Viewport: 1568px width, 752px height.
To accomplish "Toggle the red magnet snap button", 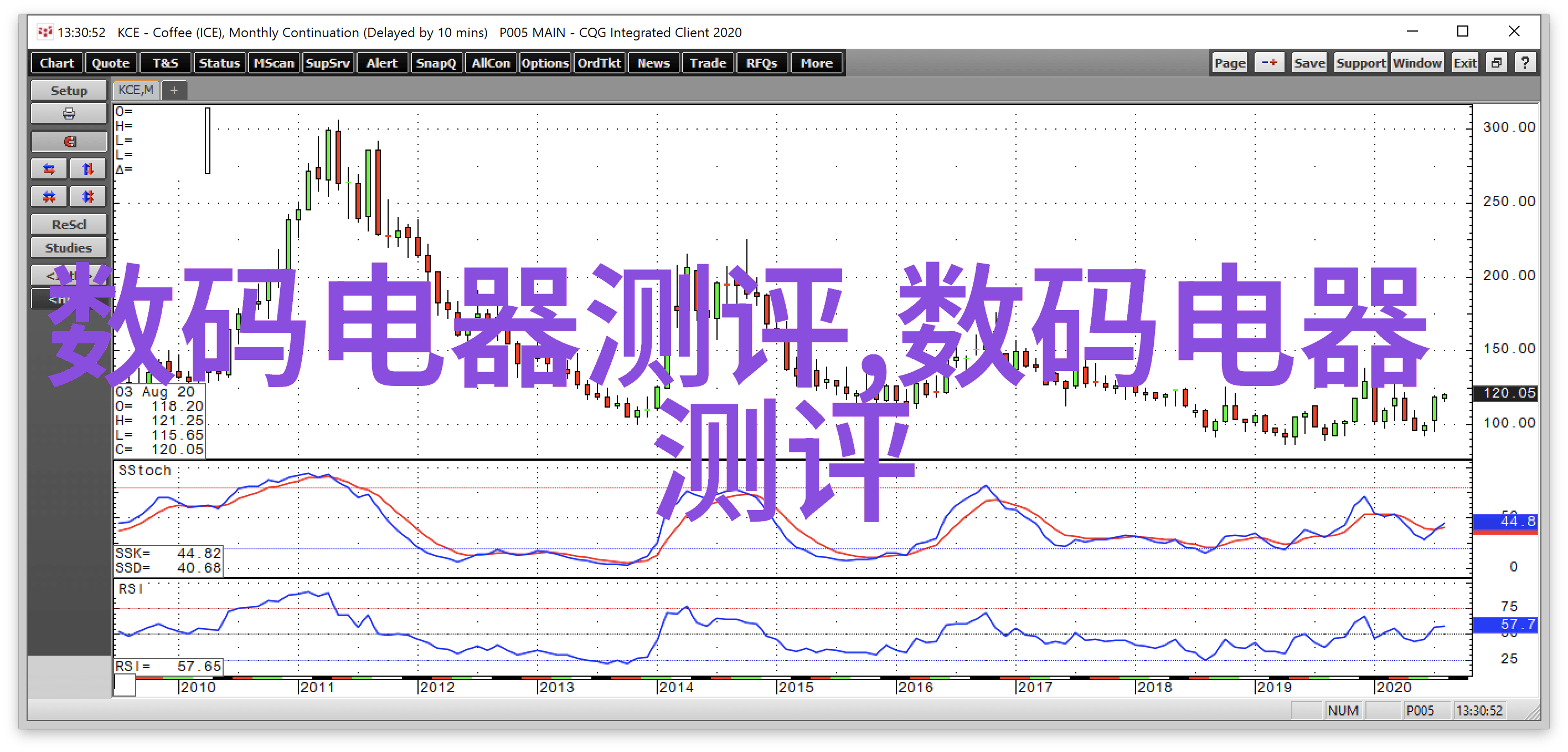I will 69,142.
